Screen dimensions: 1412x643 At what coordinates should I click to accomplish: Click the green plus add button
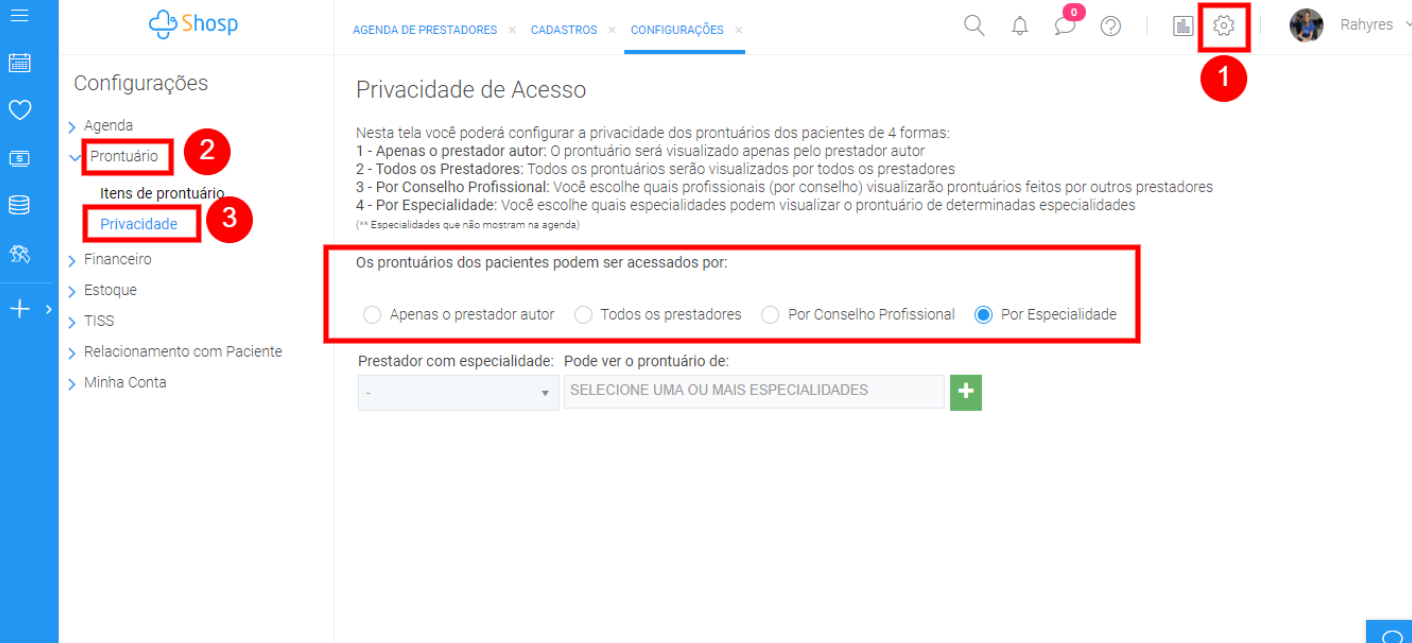pos(965,392)
